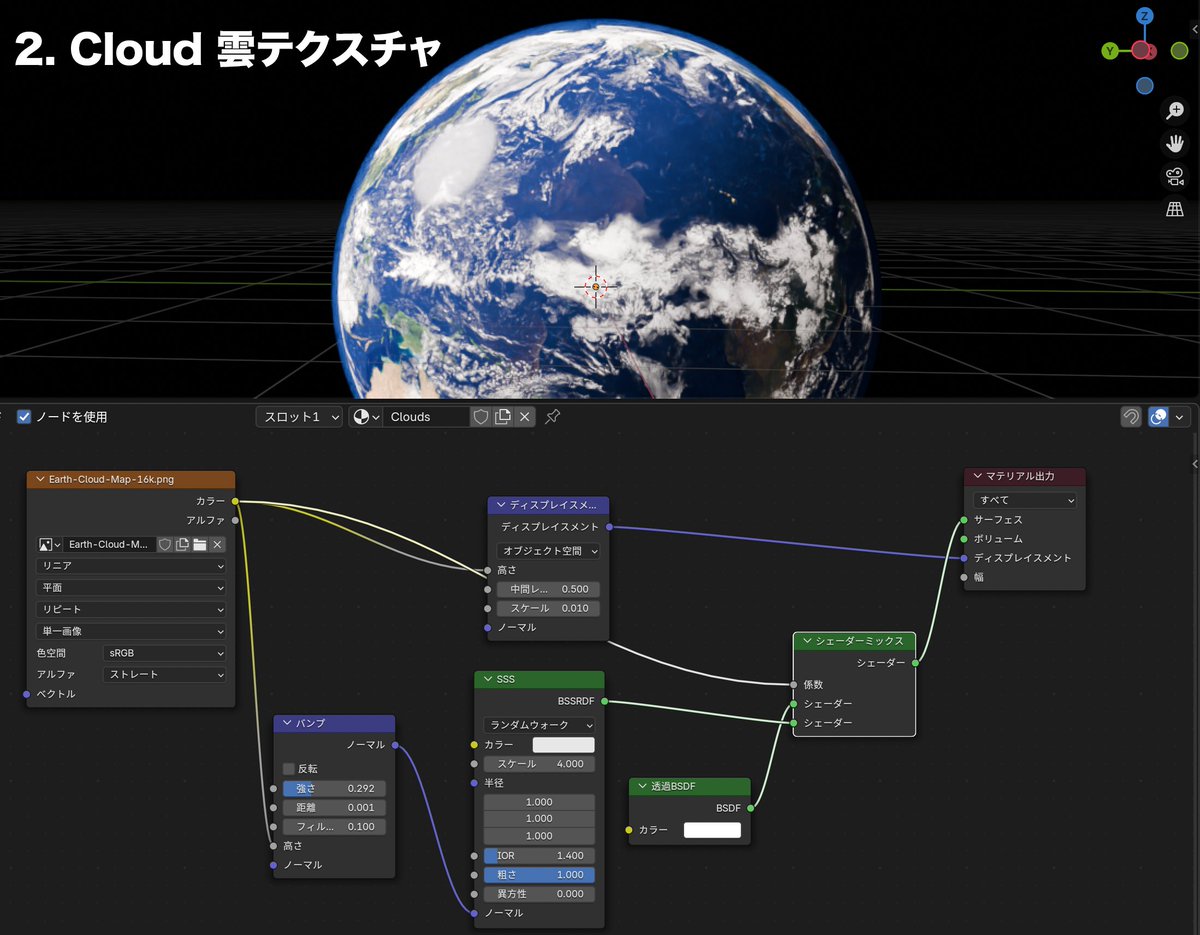Screen dimensions: 1200x935
Task: Select the Zoom magnifier viewport icon
Action: click(1175, 111)
